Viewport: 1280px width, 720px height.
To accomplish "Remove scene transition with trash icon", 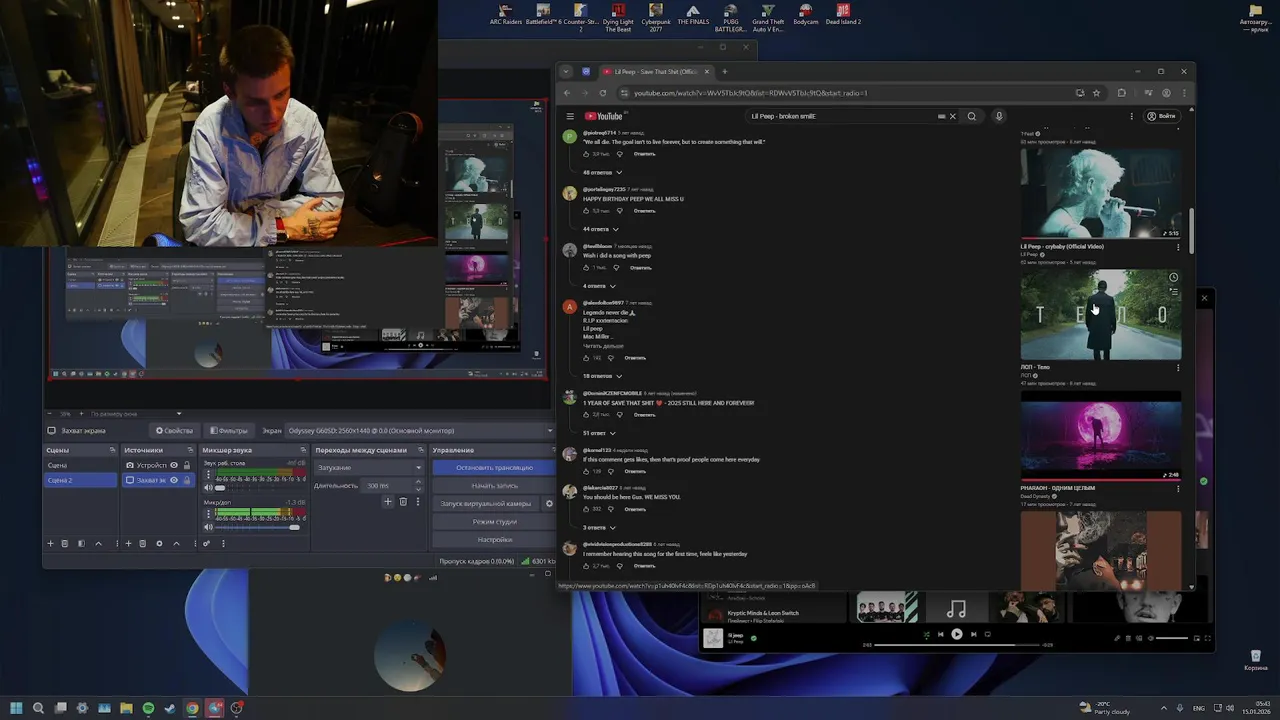I will pyautogui.click(x=403, y=501).
